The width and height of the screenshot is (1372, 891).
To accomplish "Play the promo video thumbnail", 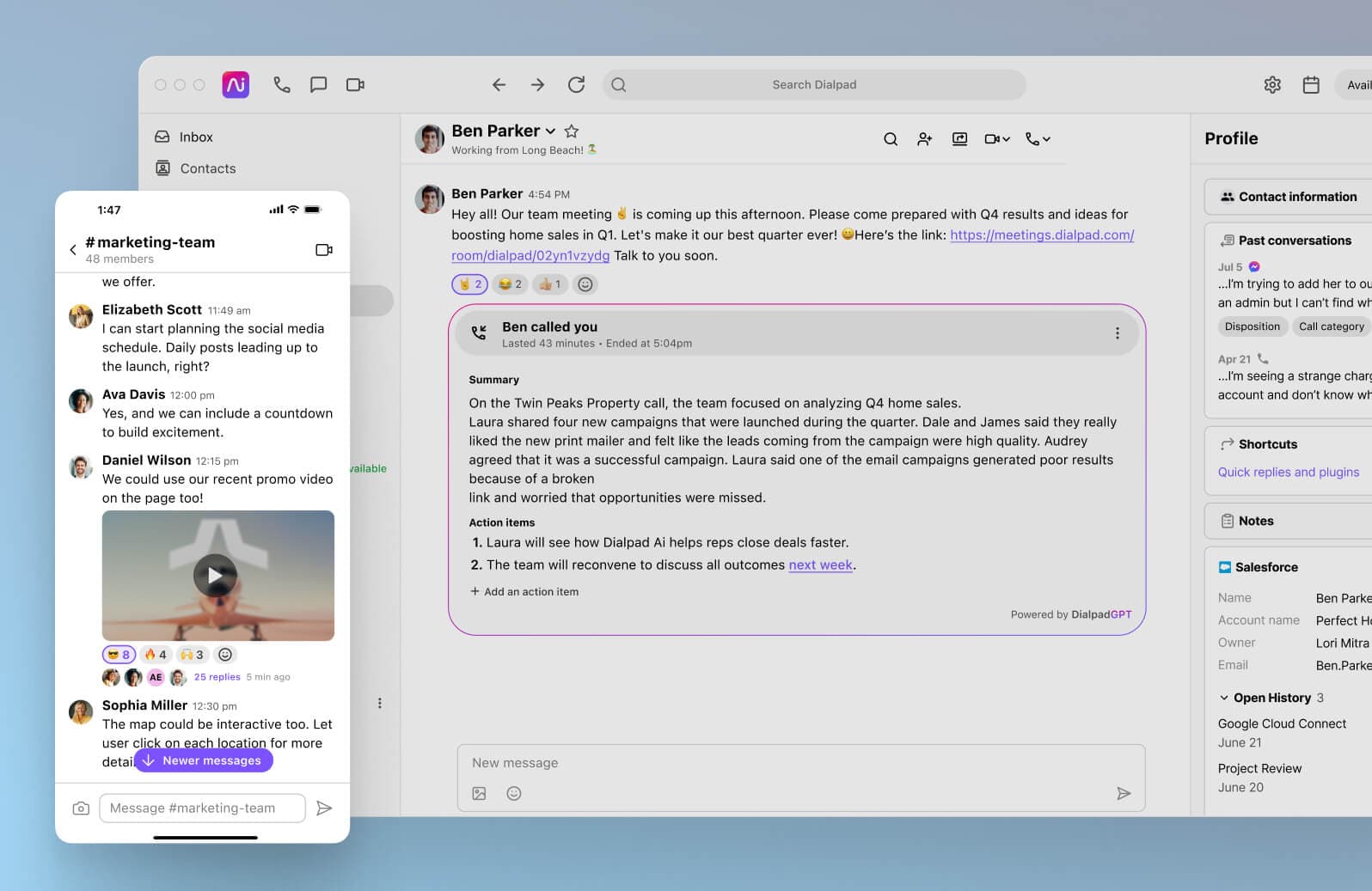I will tap(215, 576).
